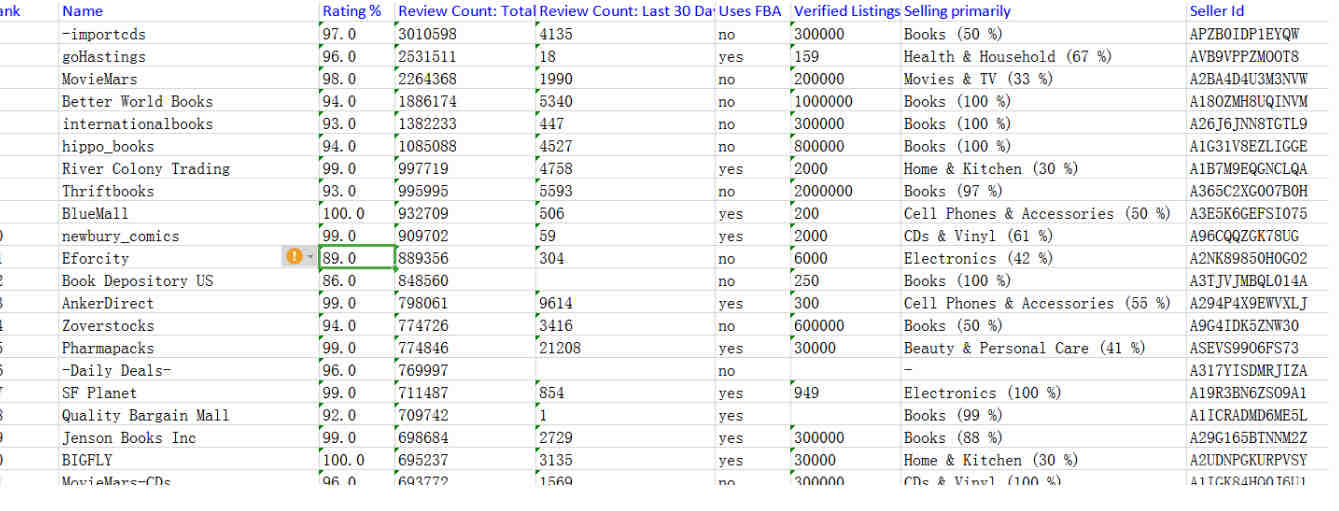
Task: Click the total review count 2531511
Action: coord(427,56)
